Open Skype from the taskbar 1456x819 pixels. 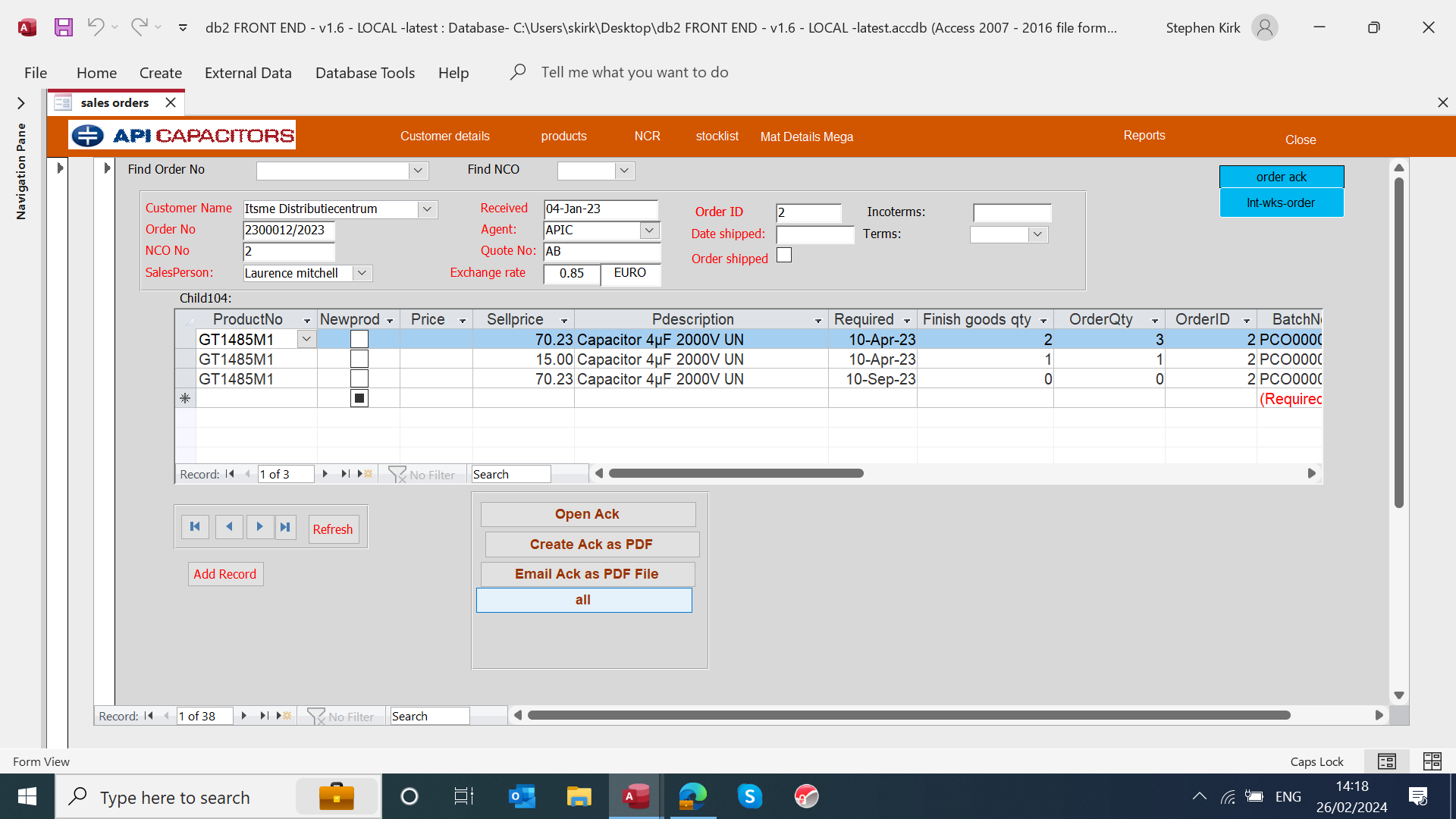pyautogui.click(x=749, y=796)
